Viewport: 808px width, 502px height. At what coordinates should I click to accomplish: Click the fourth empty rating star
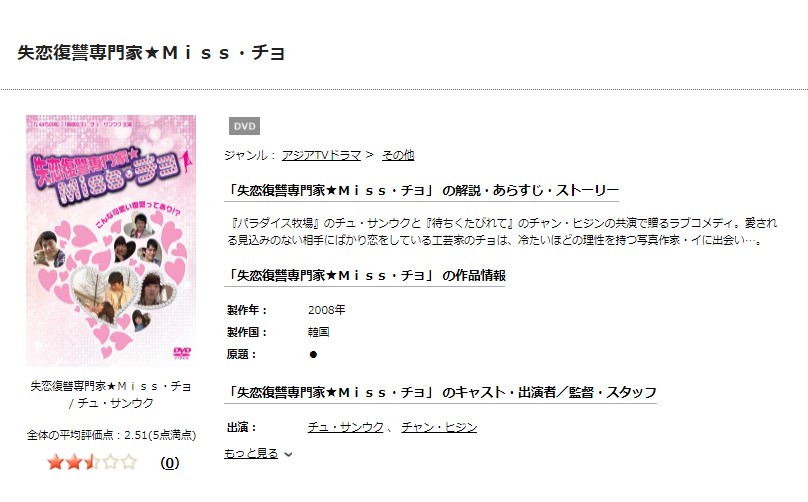coord(111,462)
